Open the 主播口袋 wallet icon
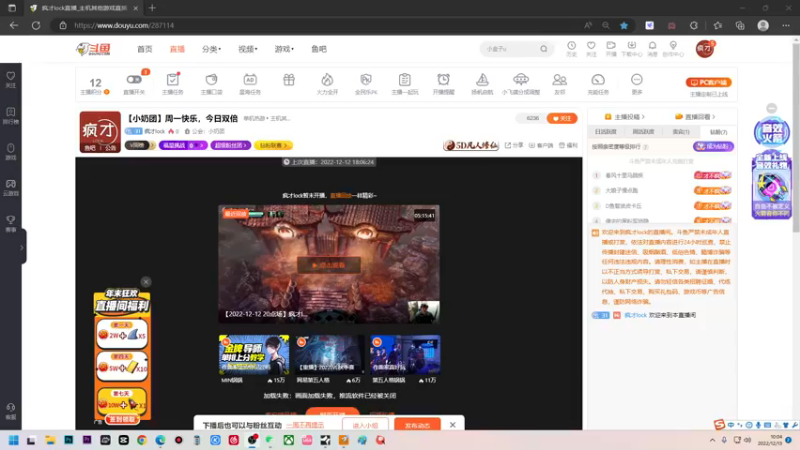The width and height of the screenshot is (800, 450). tap(211, 80)
